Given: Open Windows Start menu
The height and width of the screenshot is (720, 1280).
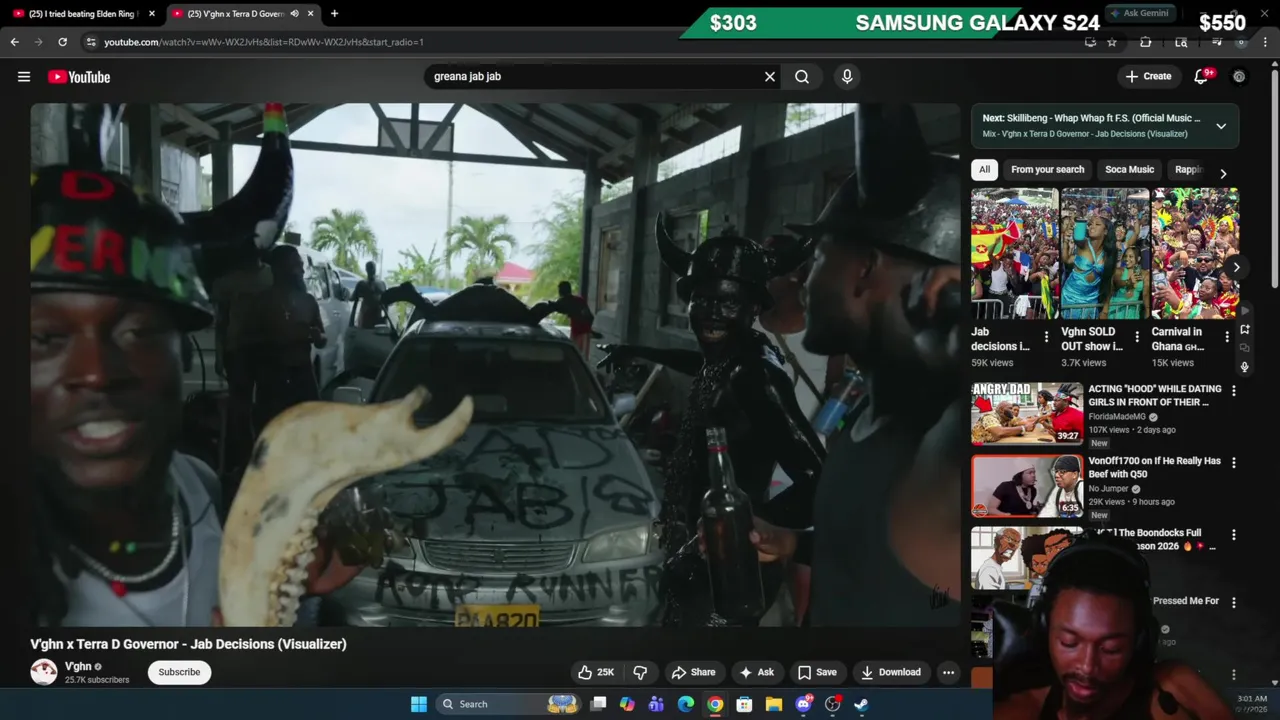Looking at the screenshot, I should [x=419, y=704].
